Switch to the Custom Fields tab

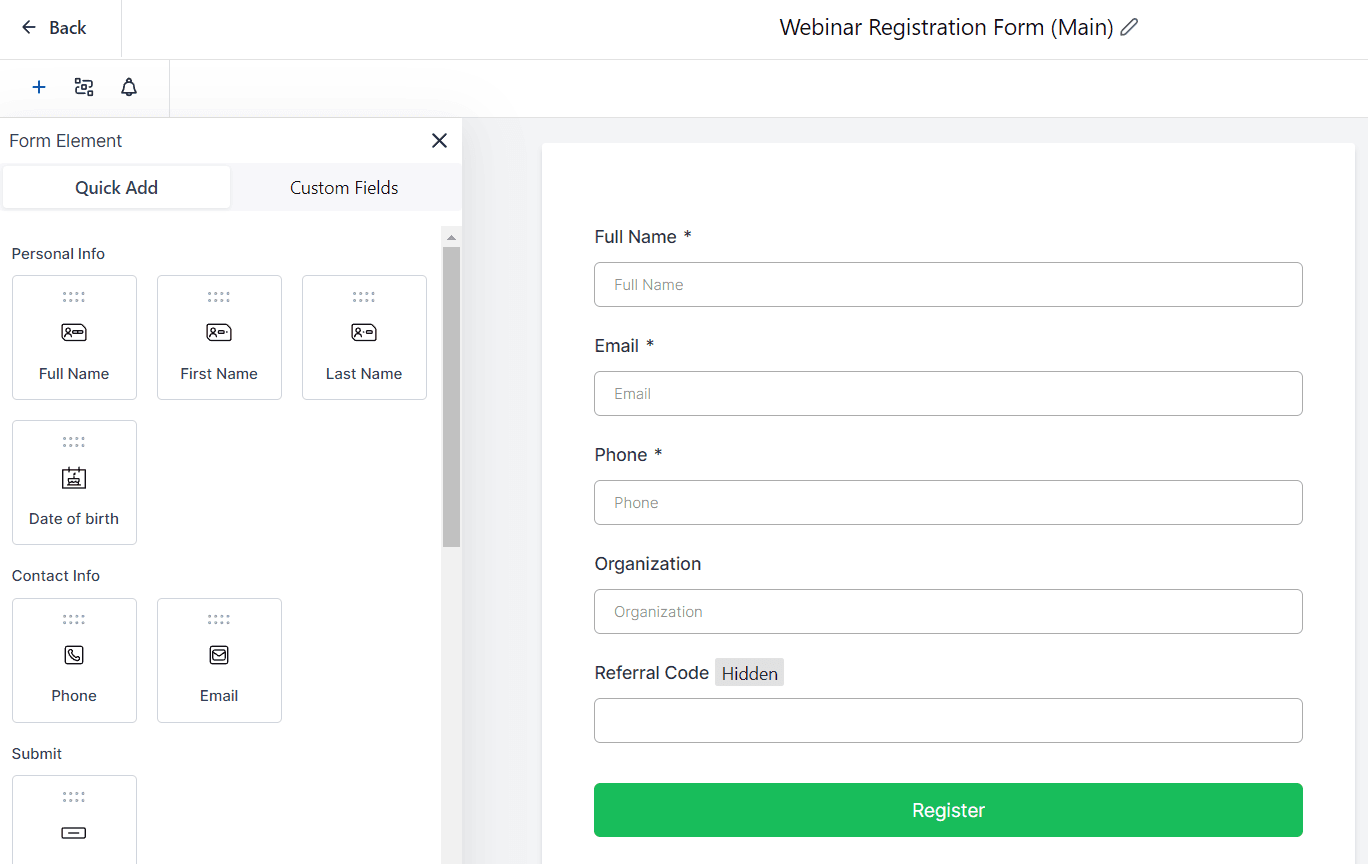pos(344,188)
